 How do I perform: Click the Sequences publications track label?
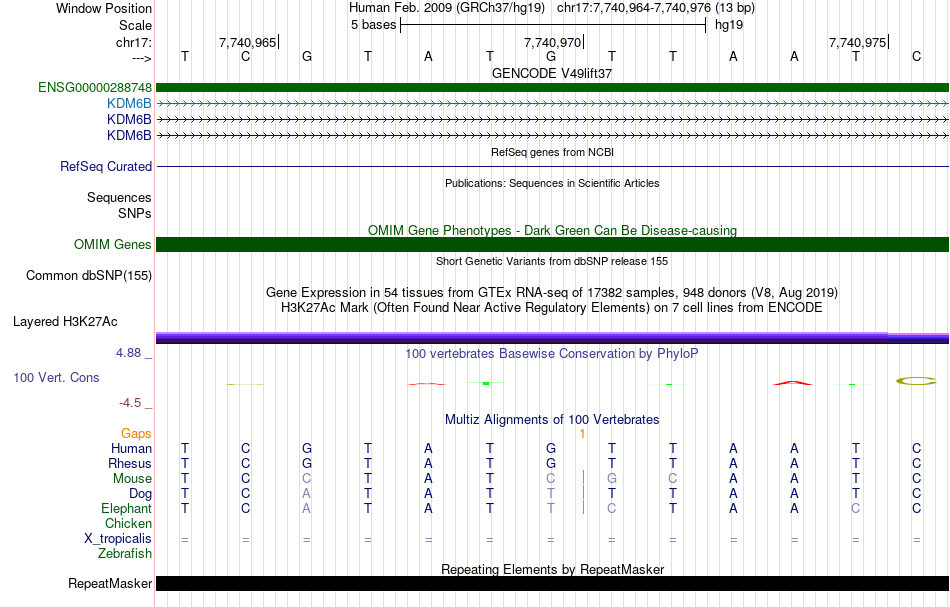[119, 197]
